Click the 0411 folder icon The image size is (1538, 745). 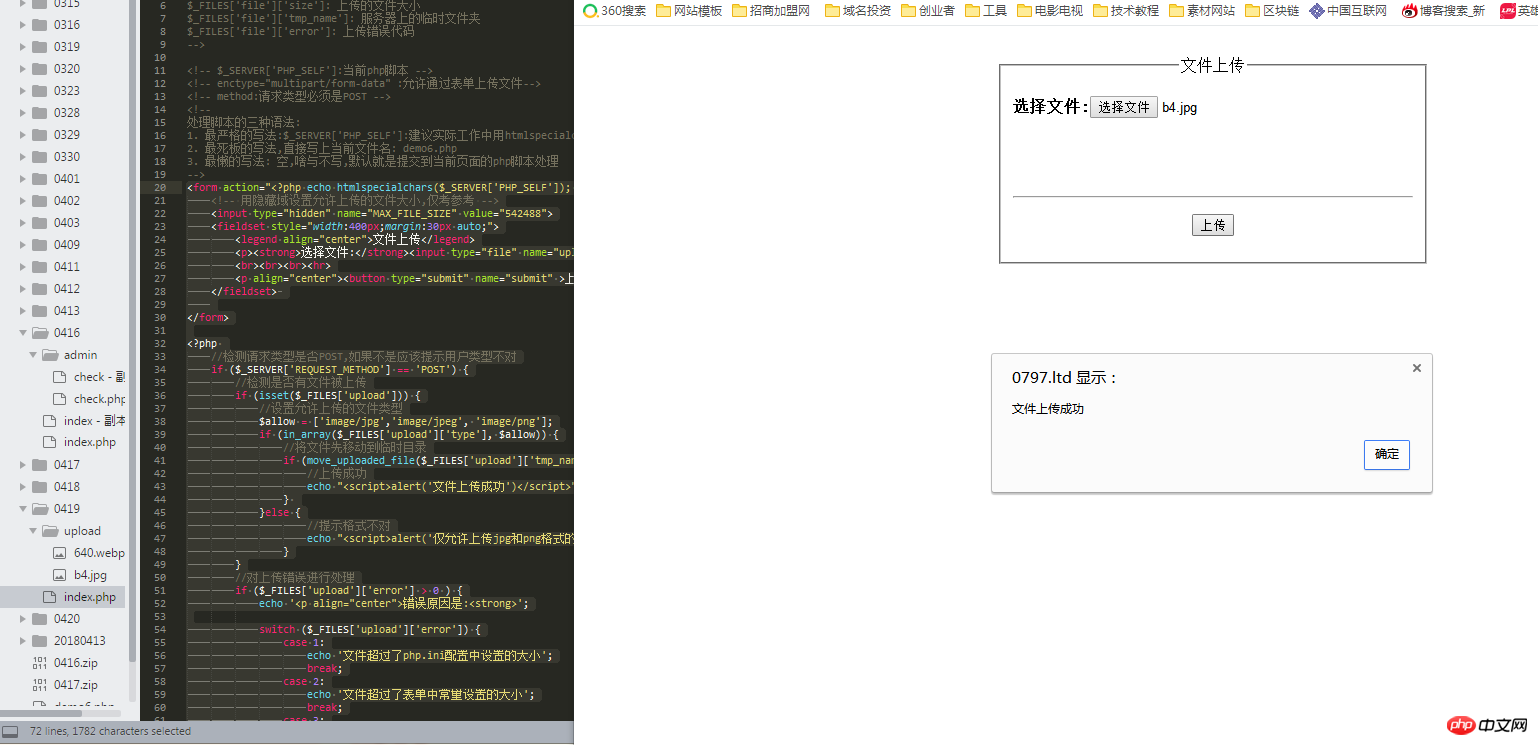(40, 267)
